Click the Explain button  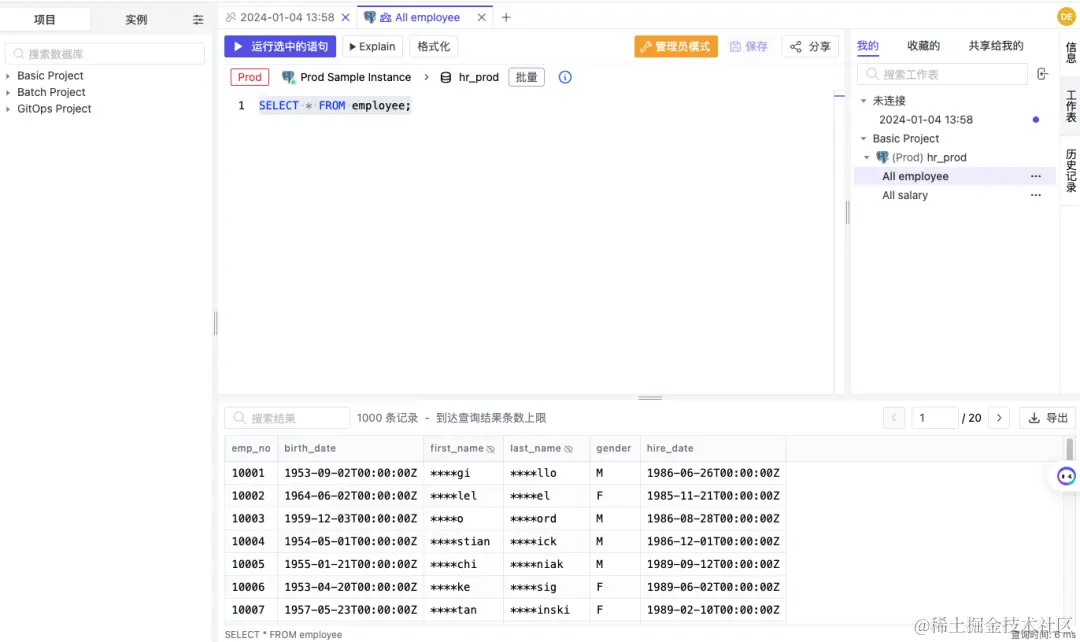coord(372,46)
